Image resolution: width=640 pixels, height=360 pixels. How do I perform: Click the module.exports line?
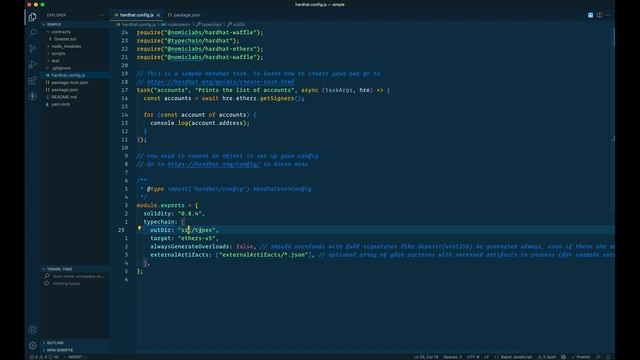coord(167,205)
